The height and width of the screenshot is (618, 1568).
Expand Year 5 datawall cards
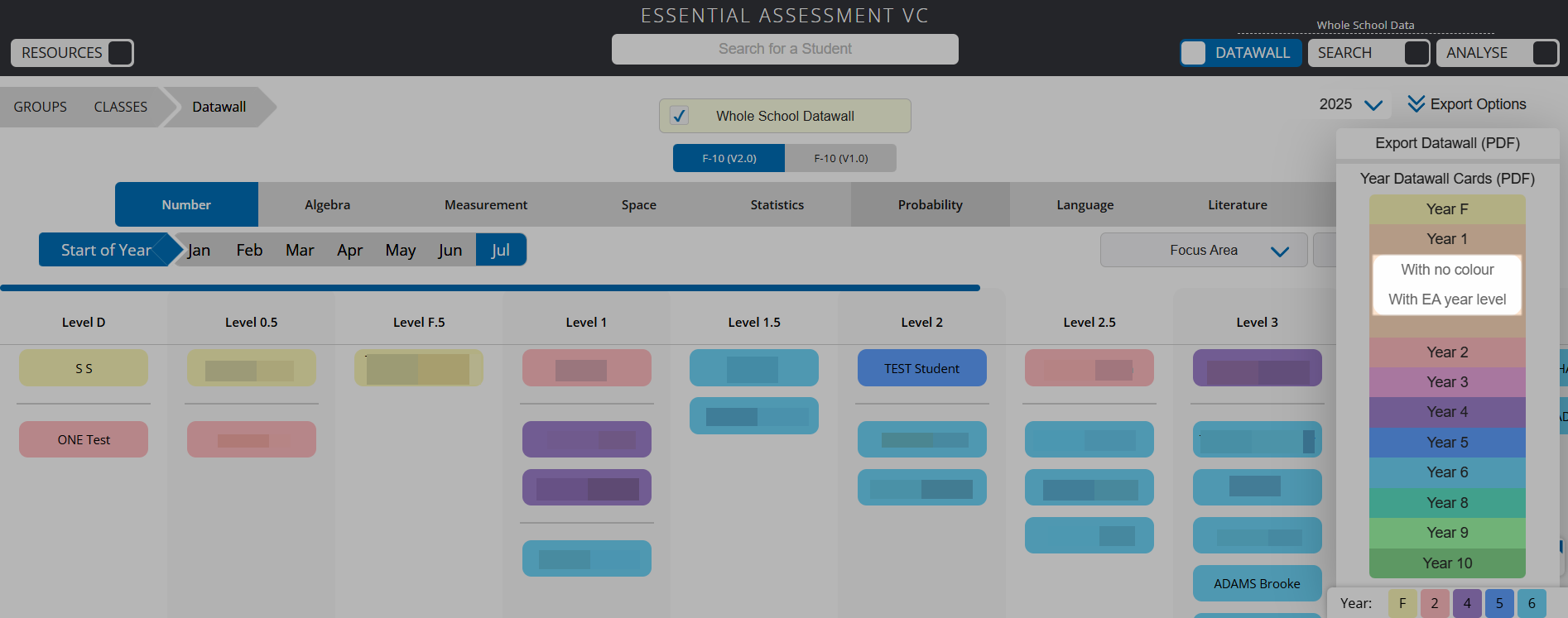(1447, 443)
